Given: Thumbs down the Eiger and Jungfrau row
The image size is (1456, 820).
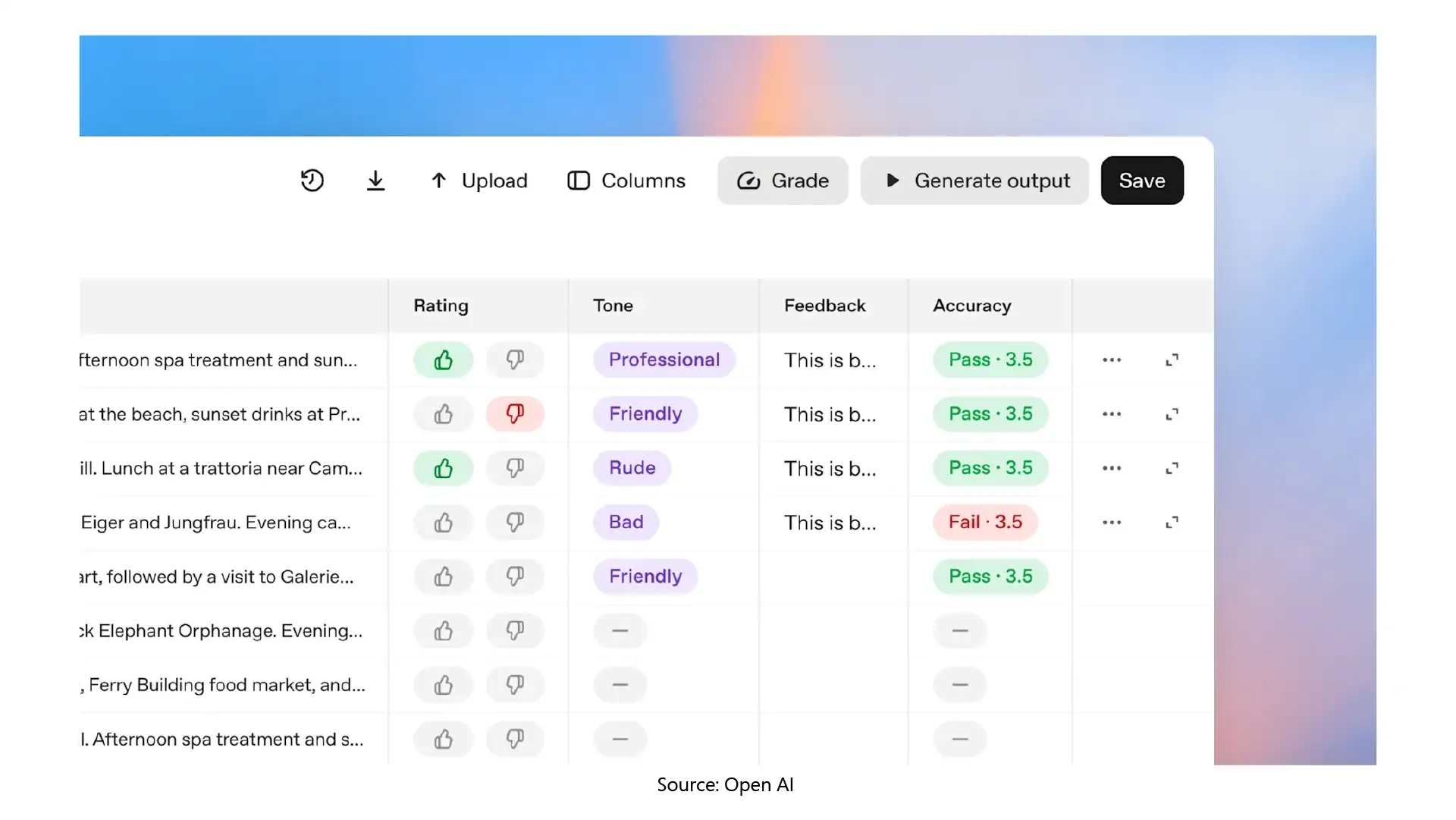Looking at the screenshot, I should [x=515, y=523].
